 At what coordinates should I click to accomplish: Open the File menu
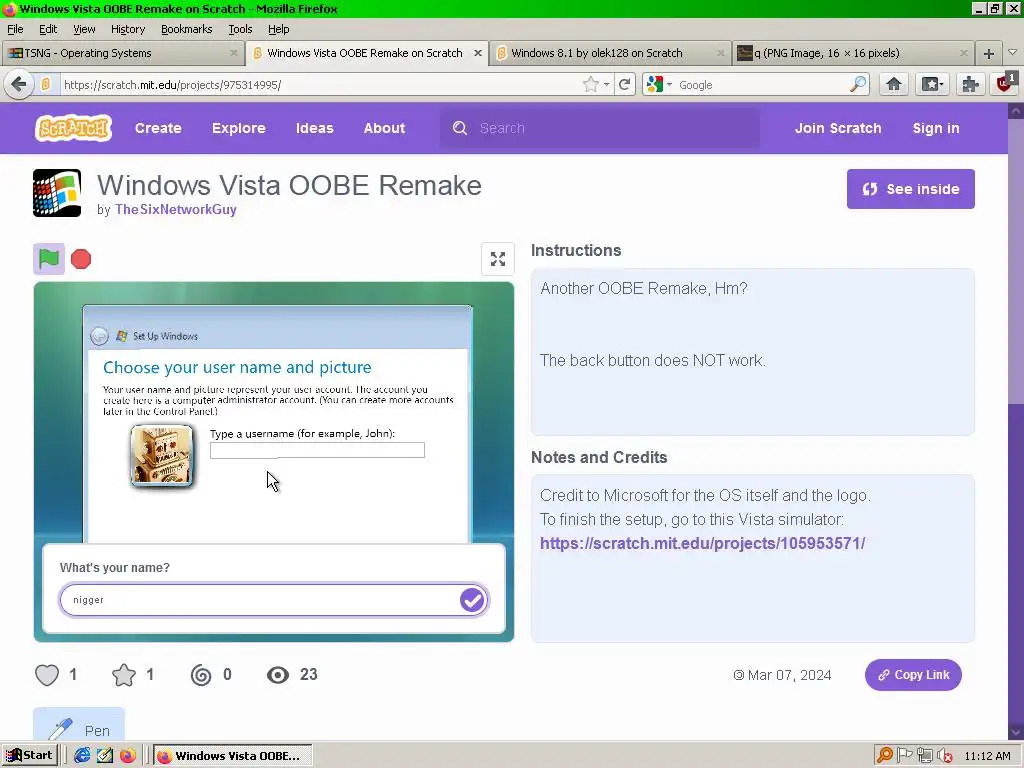(x=15, y=29)
